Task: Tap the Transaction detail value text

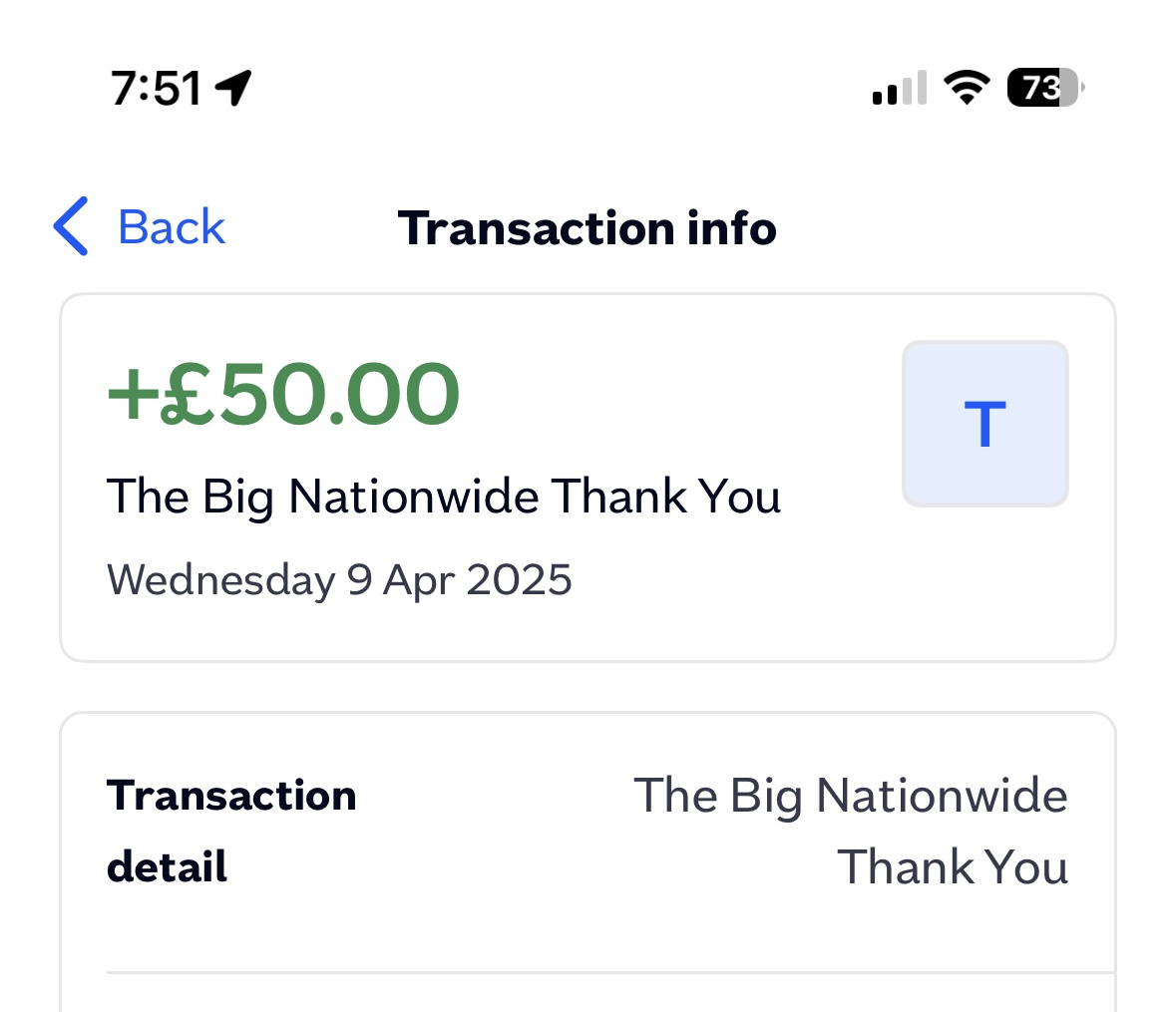Action: pyautogui.click(x=851, y=831)
